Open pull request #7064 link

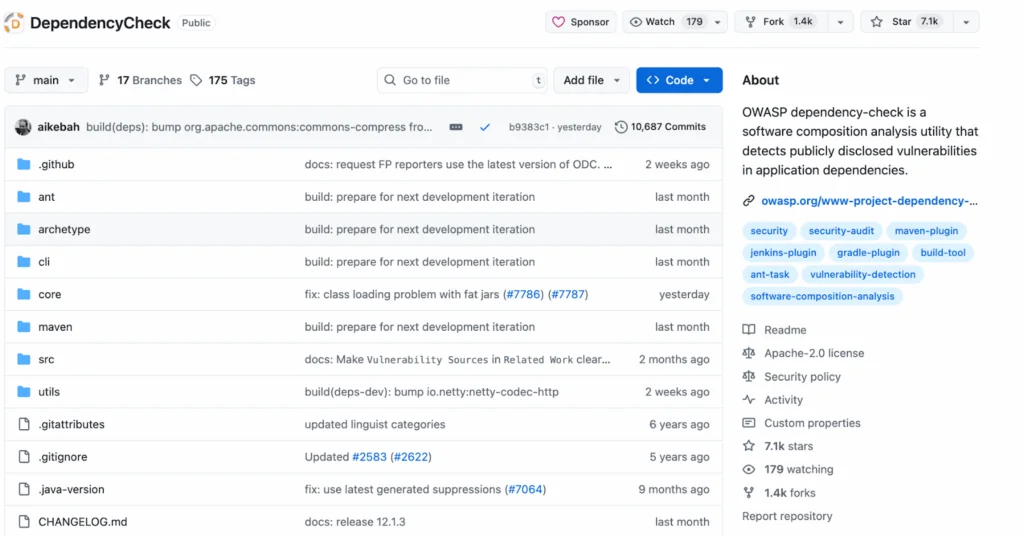[525, 490]
